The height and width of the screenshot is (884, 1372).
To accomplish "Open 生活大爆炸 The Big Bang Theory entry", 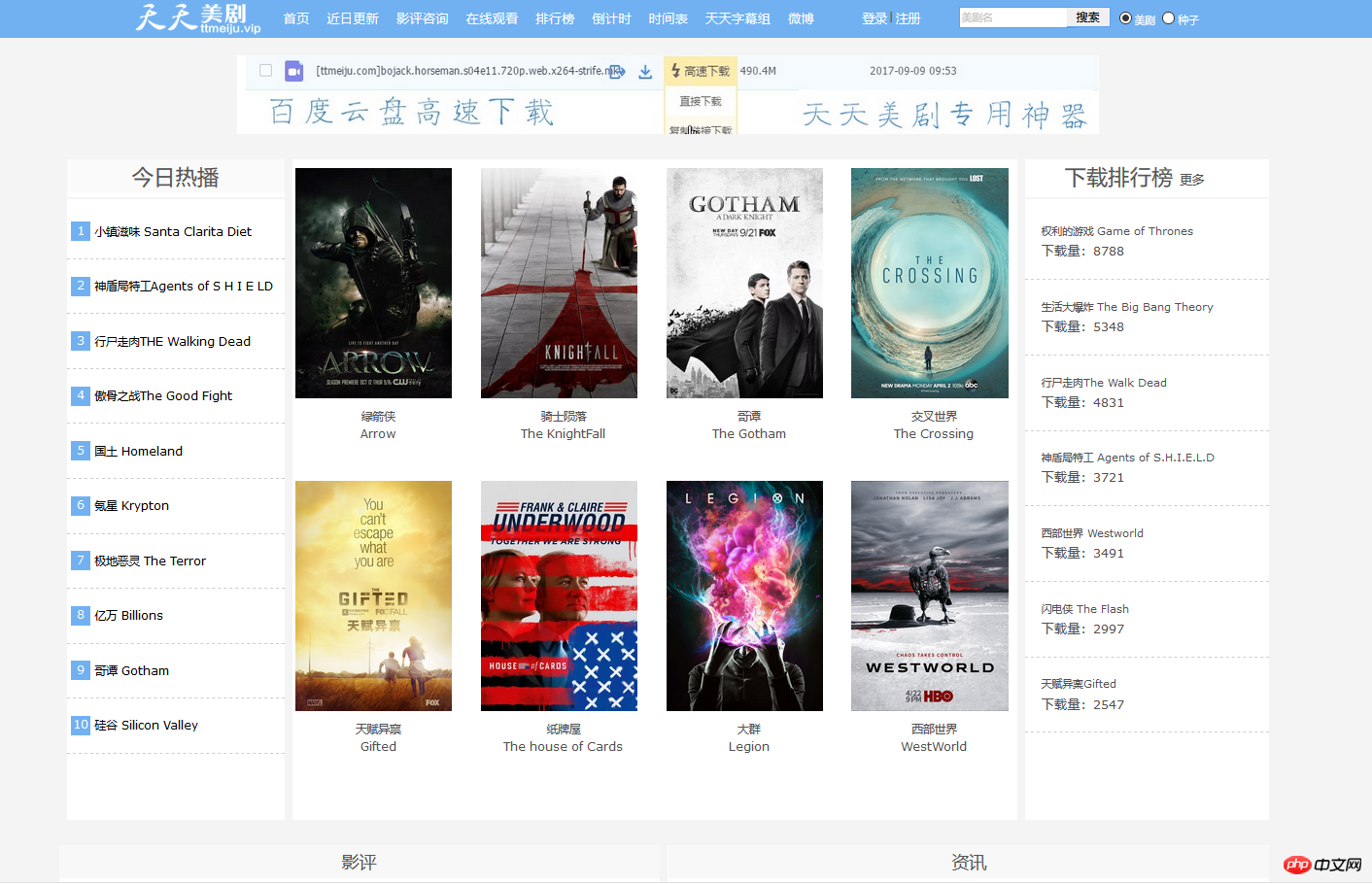I will 1127,307.
